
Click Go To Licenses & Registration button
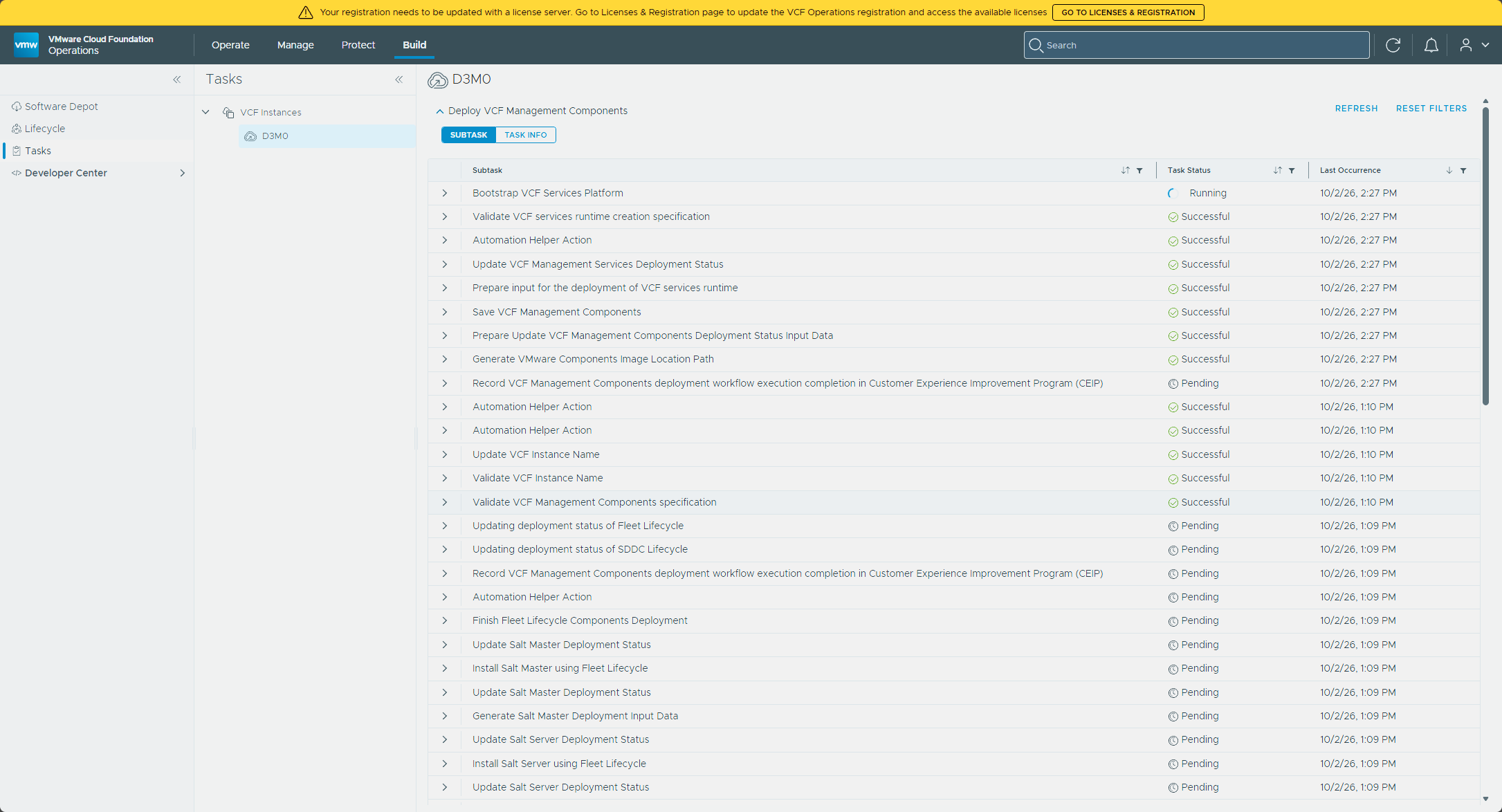click(1128, 12)
